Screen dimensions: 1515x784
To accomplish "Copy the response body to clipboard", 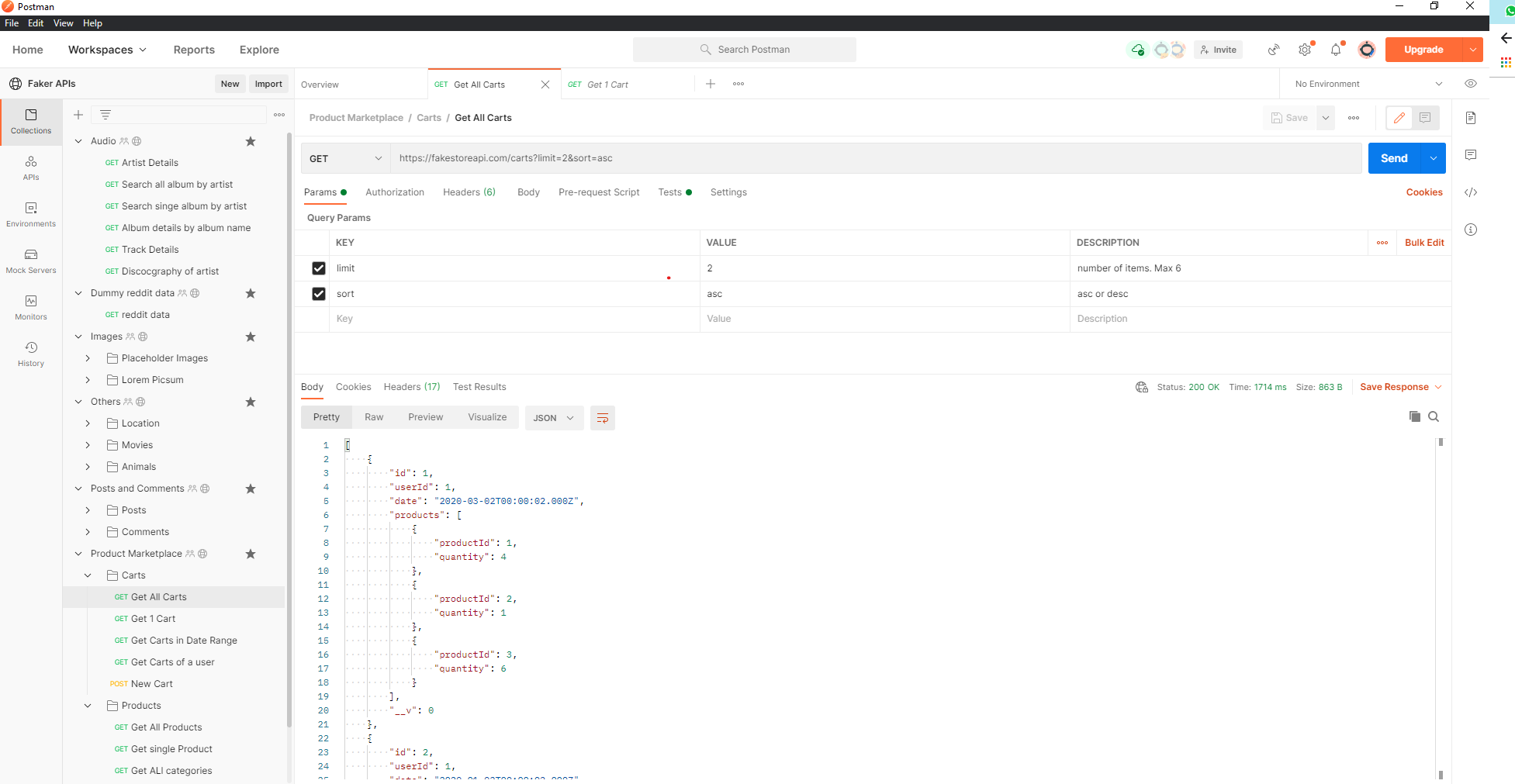I will pos(1415,416).
